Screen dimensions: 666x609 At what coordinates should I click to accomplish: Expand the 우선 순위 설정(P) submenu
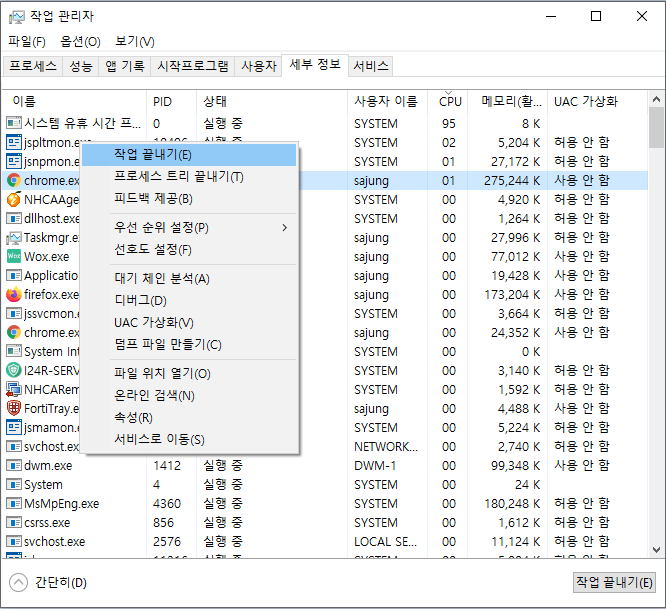point(189,228)
